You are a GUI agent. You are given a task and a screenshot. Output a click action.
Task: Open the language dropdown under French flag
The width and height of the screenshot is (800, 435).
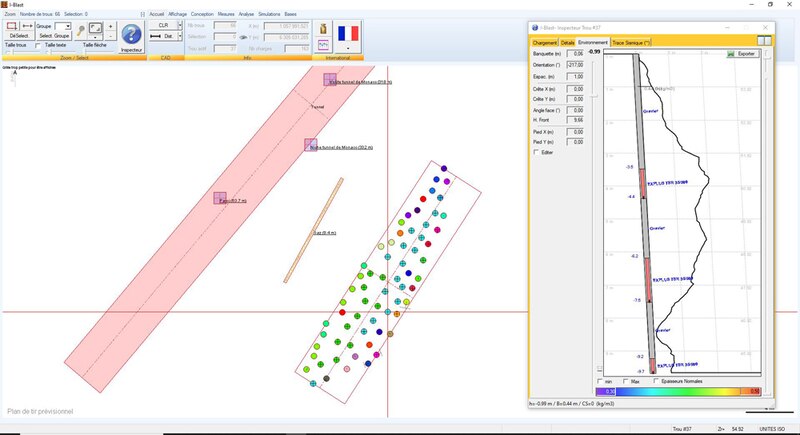point(348,48)
